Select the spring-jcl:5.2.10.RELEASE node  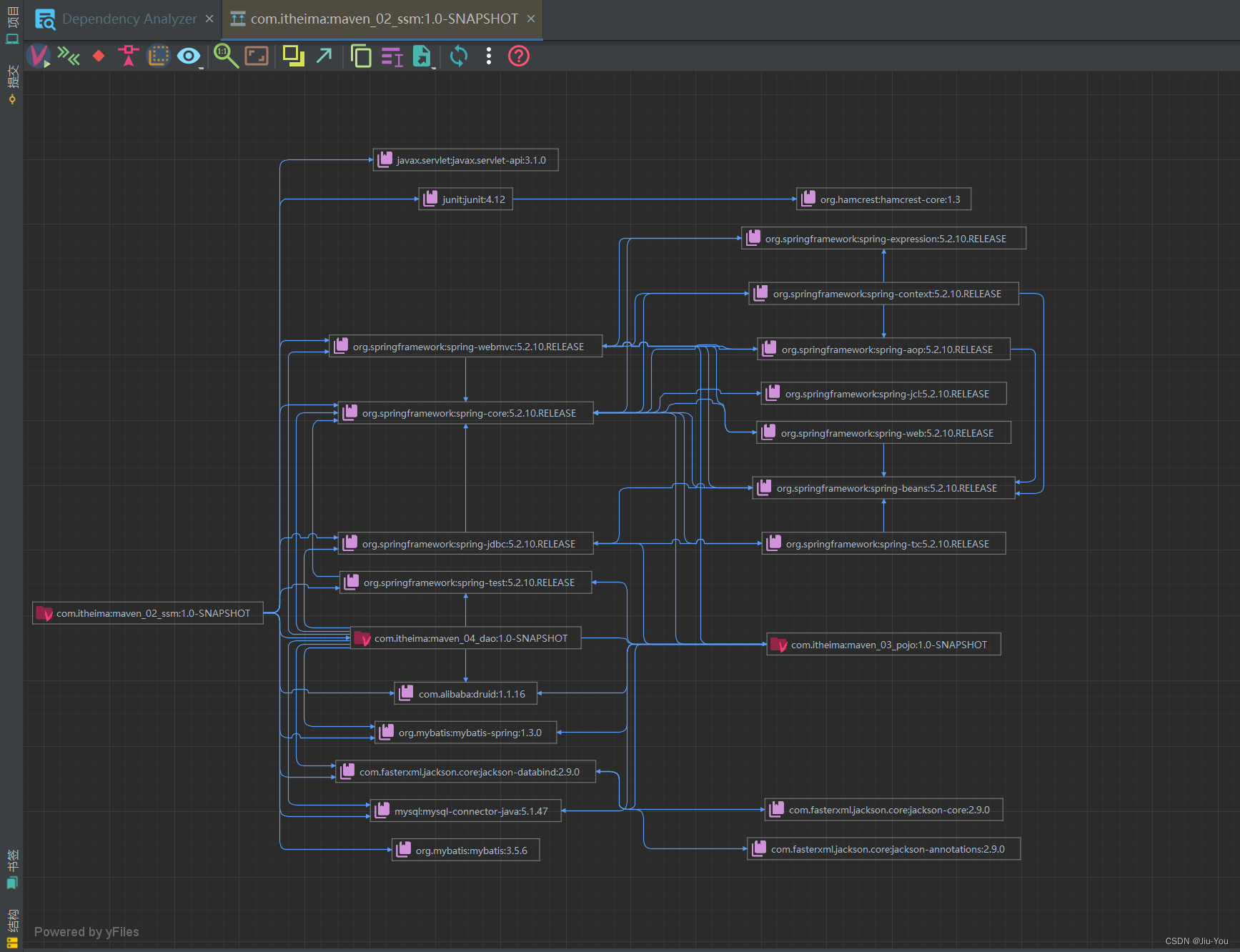point(883,394)
